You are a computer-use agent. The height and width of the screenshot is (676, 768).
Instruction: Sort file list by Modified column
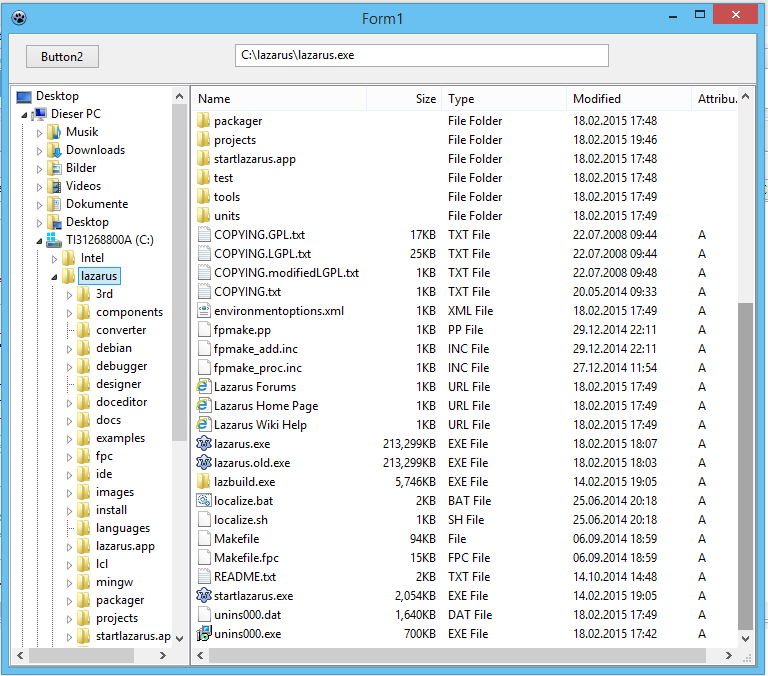coord(628,99)
